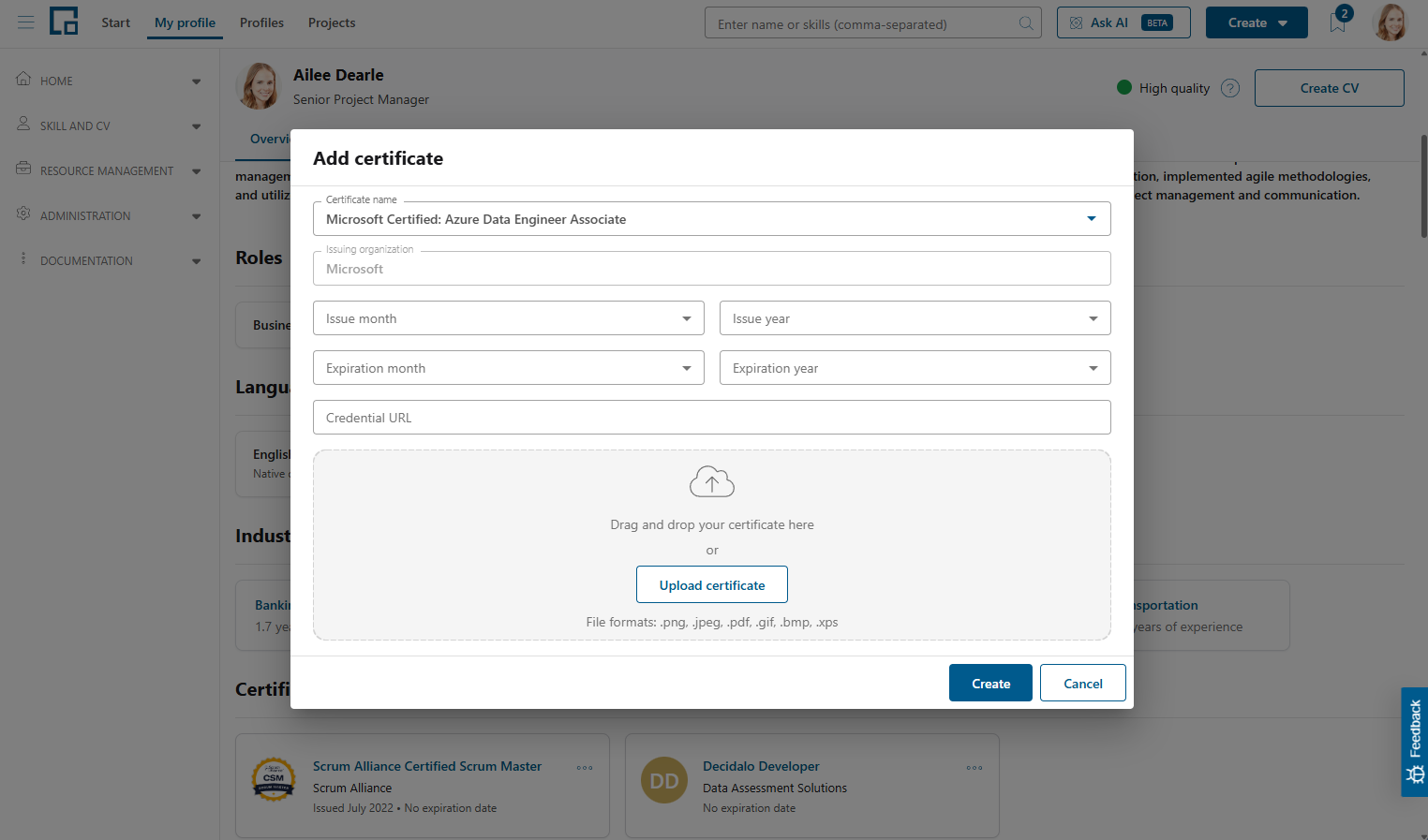The height and width of the screenshot is (840, 1428).
Task: Click the Upload certificate button
Action: [x=712, y=584]
